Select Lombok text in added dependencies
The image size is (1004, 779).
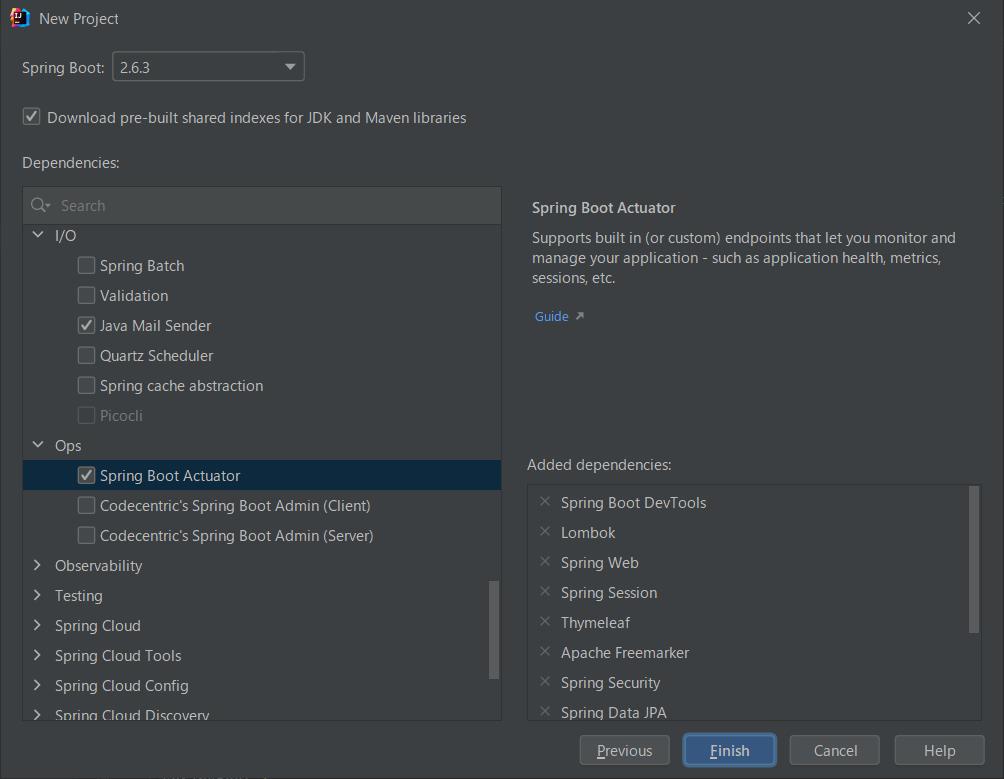[588, 533]
